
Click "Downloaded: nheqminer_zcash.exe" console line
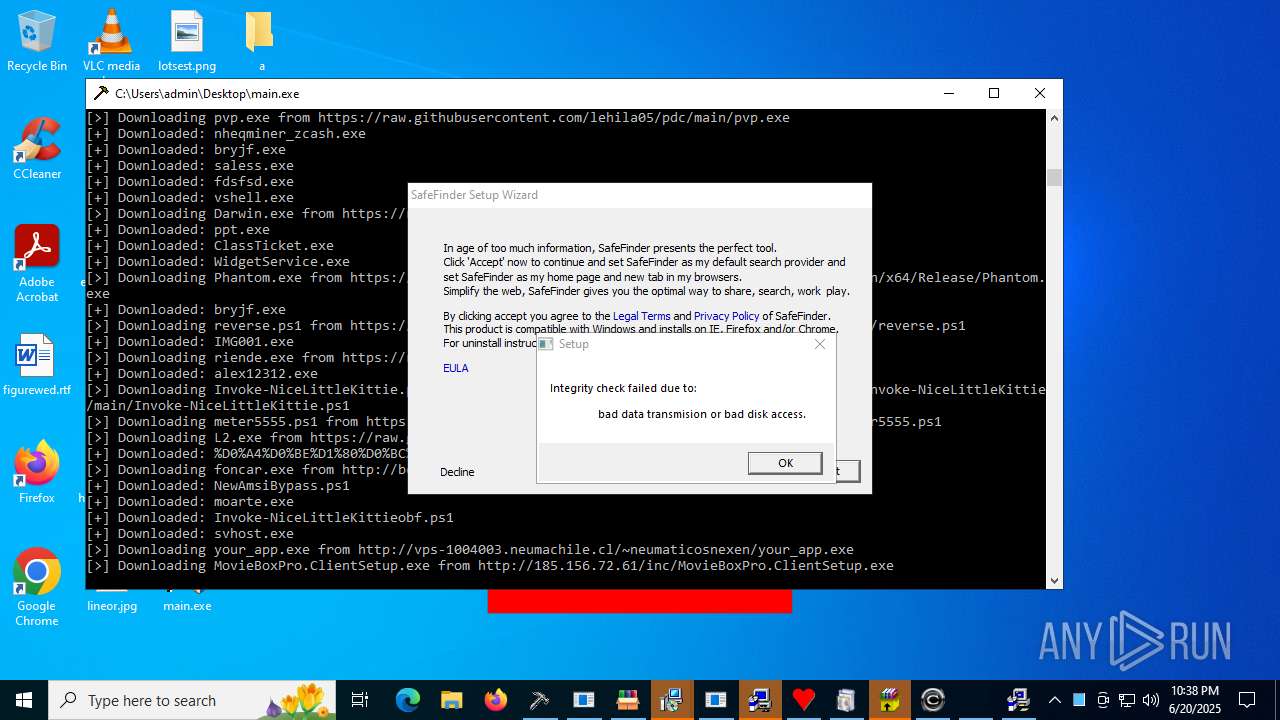[x=226, y=133]
